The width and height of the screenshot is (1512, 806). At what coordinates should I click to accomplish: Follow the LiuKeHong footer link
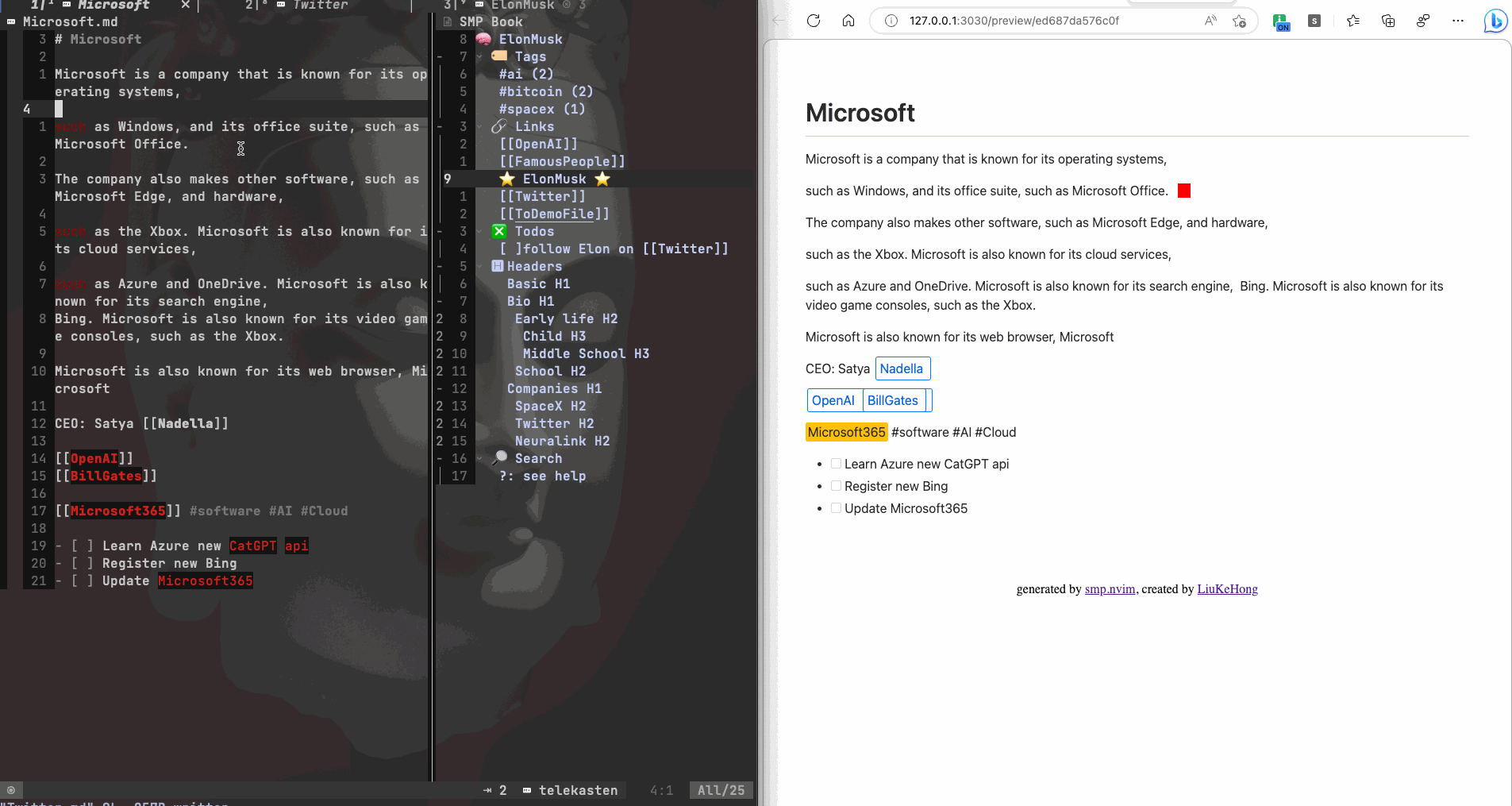click(x=1227, y=589)
